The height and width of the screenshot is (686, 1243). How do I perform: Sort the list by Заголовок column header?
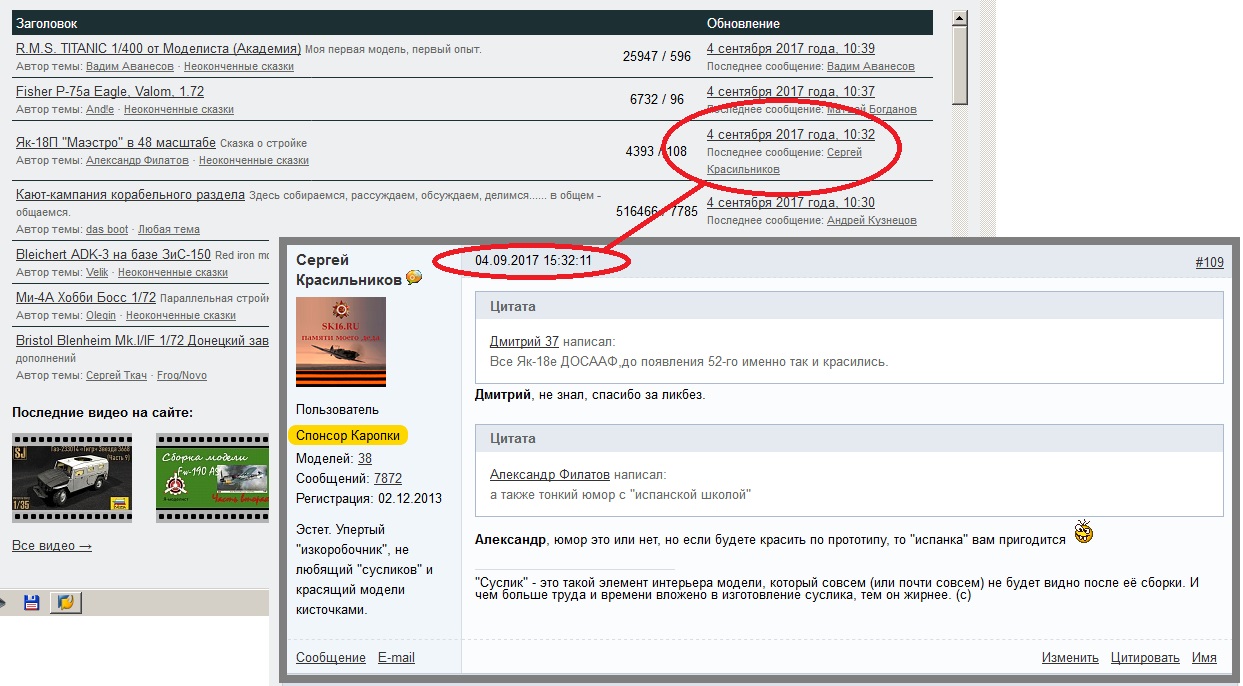coord(46,23)
